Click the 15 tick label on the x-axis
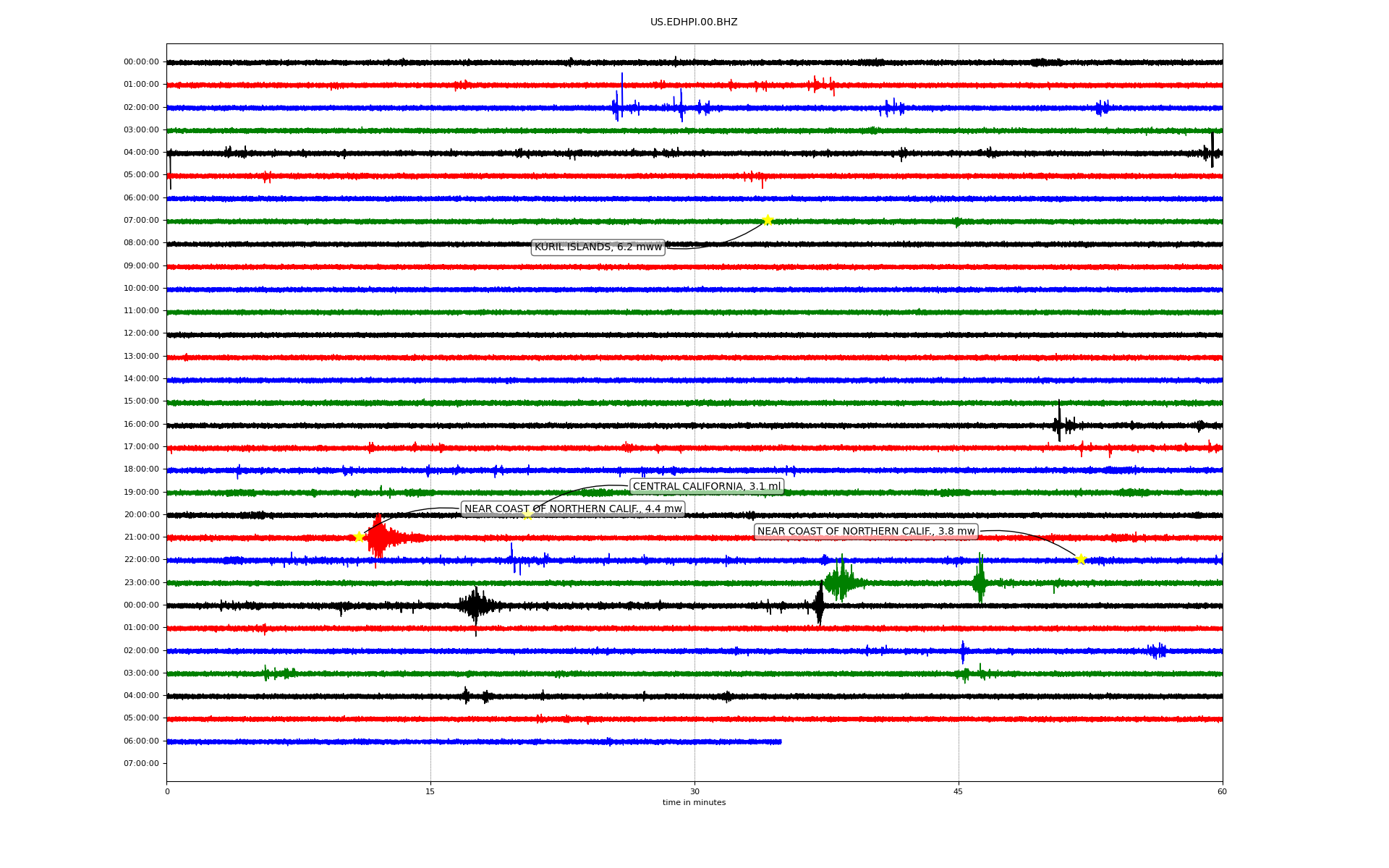 (430, 791)
